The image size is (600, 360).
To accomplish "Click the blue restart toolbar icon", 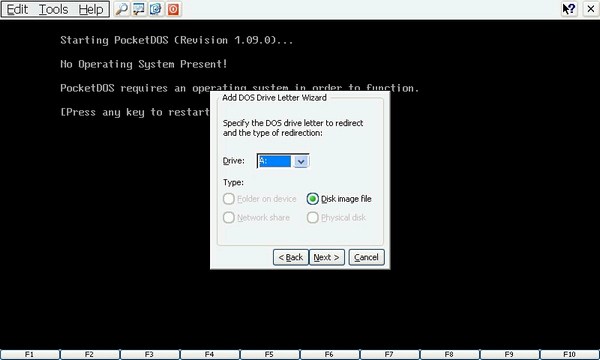I will tap(156, 9).
